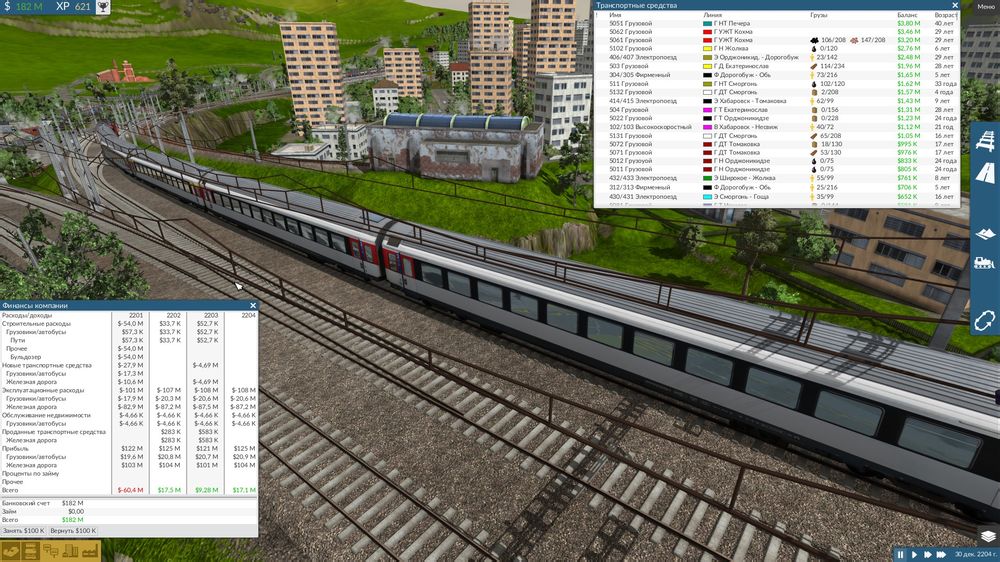The width and height of the screenshot is (1000, 562).
Task: Click green swatch of Э Широкое - Жолква line
Action: [707, 179]
